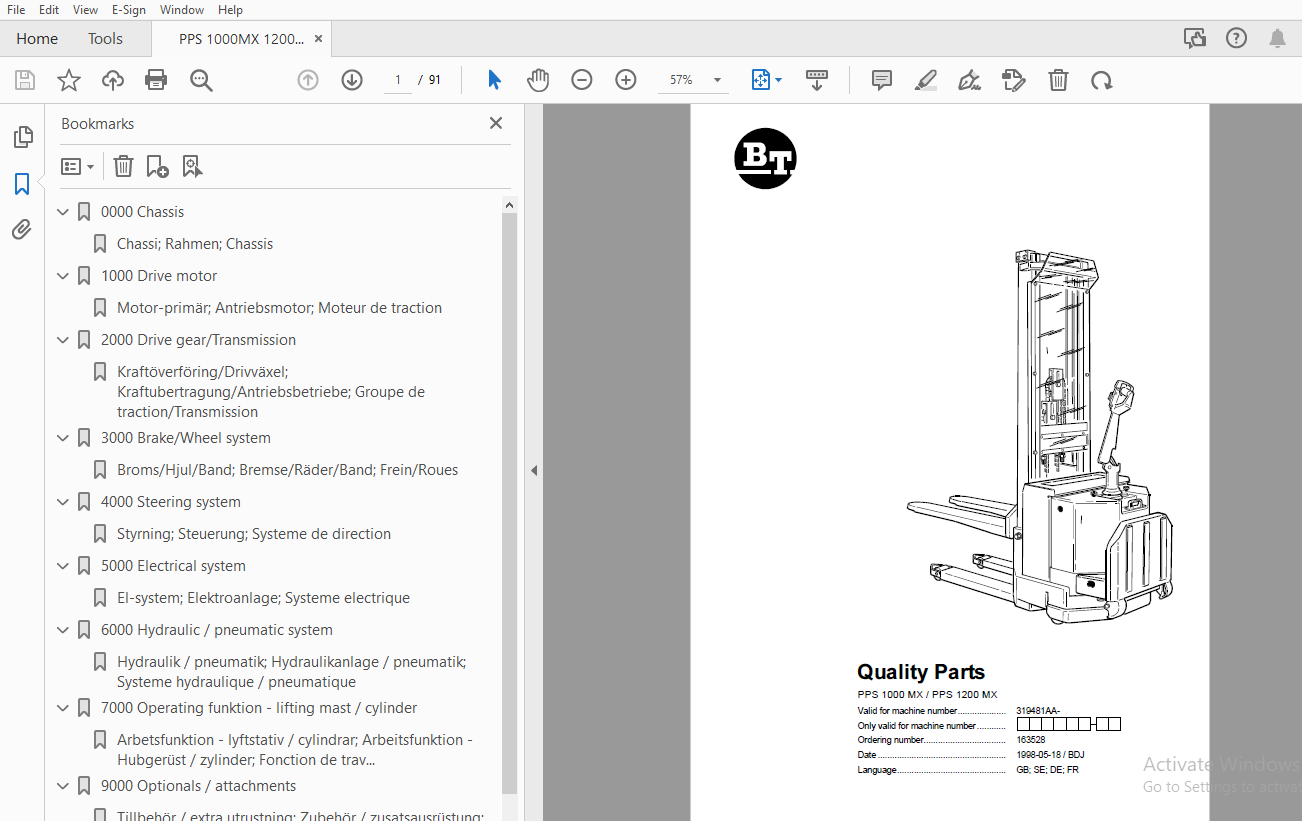1302x821 pixels.
Task: Bookmark this file with the star icon
Action: (69, 80)
